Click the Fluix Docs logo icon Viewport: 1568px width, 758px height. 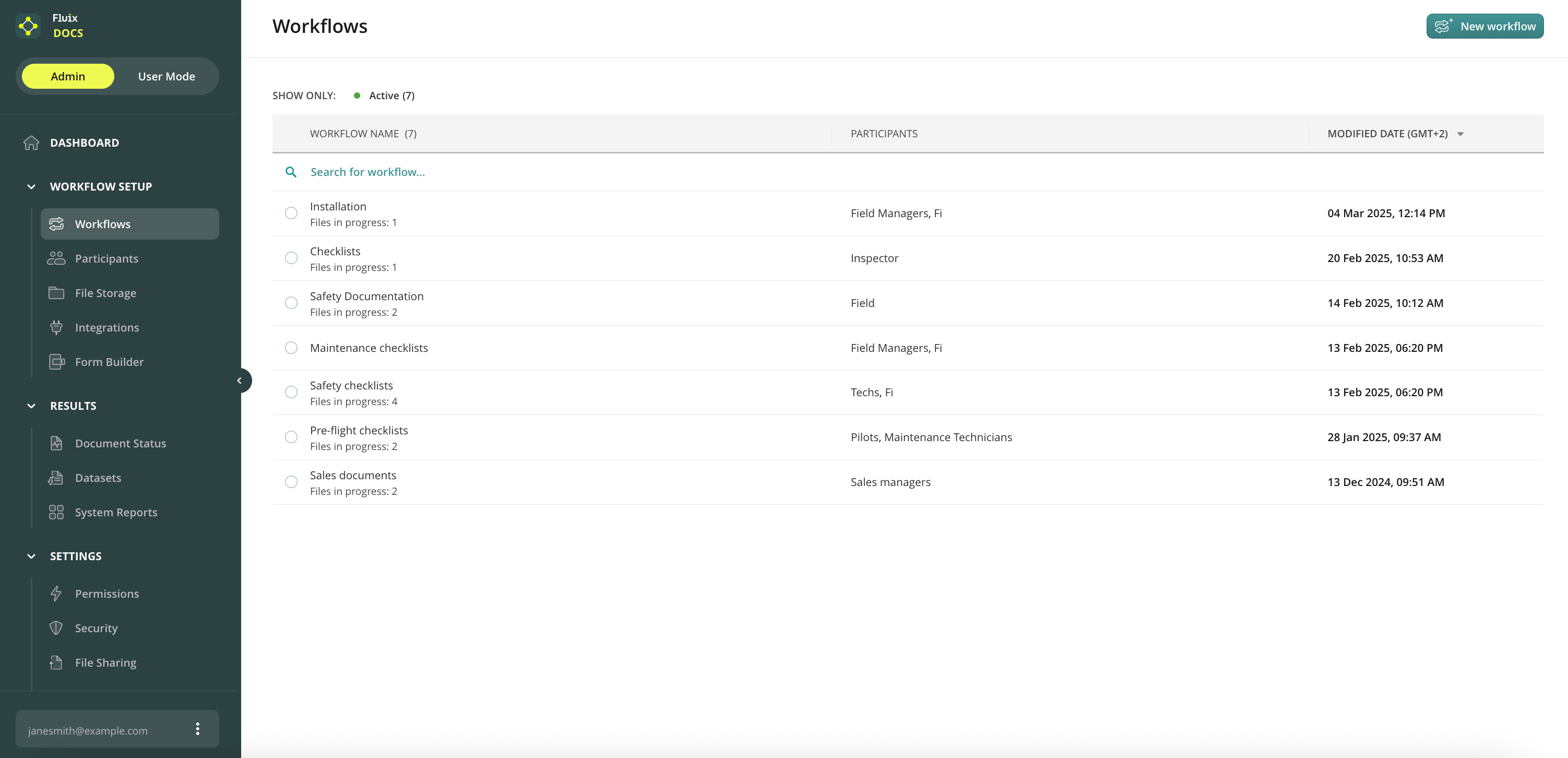click(x=28, y=26)
